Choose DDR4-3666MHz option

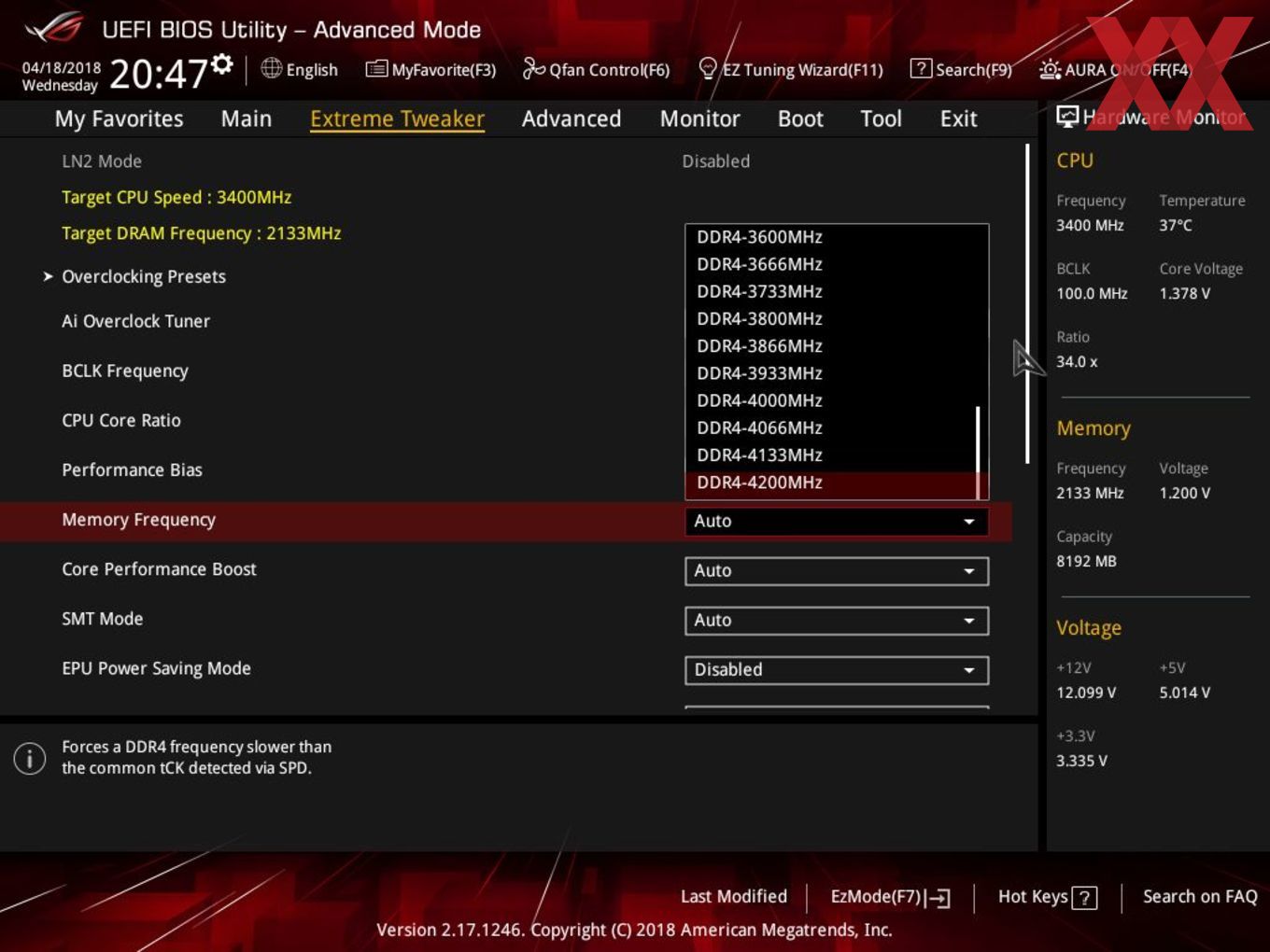tap(831, 264)
